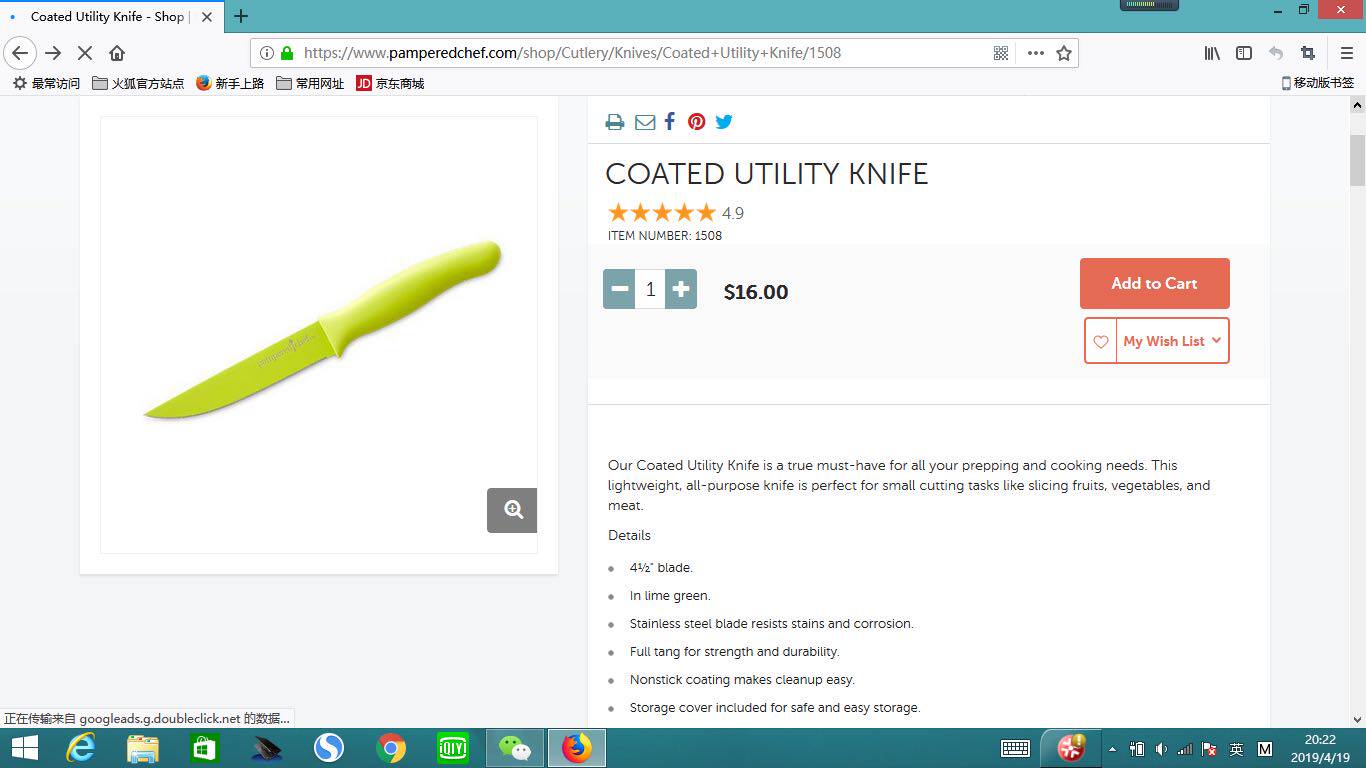Go to Firefox home page

[117, 53]
